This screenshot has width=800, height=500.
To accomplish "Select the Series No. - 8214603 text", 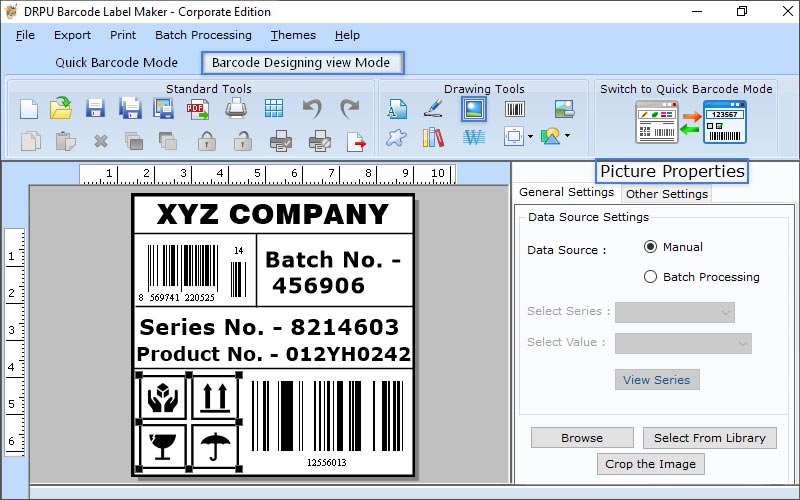I will click(x=269, y=327).
